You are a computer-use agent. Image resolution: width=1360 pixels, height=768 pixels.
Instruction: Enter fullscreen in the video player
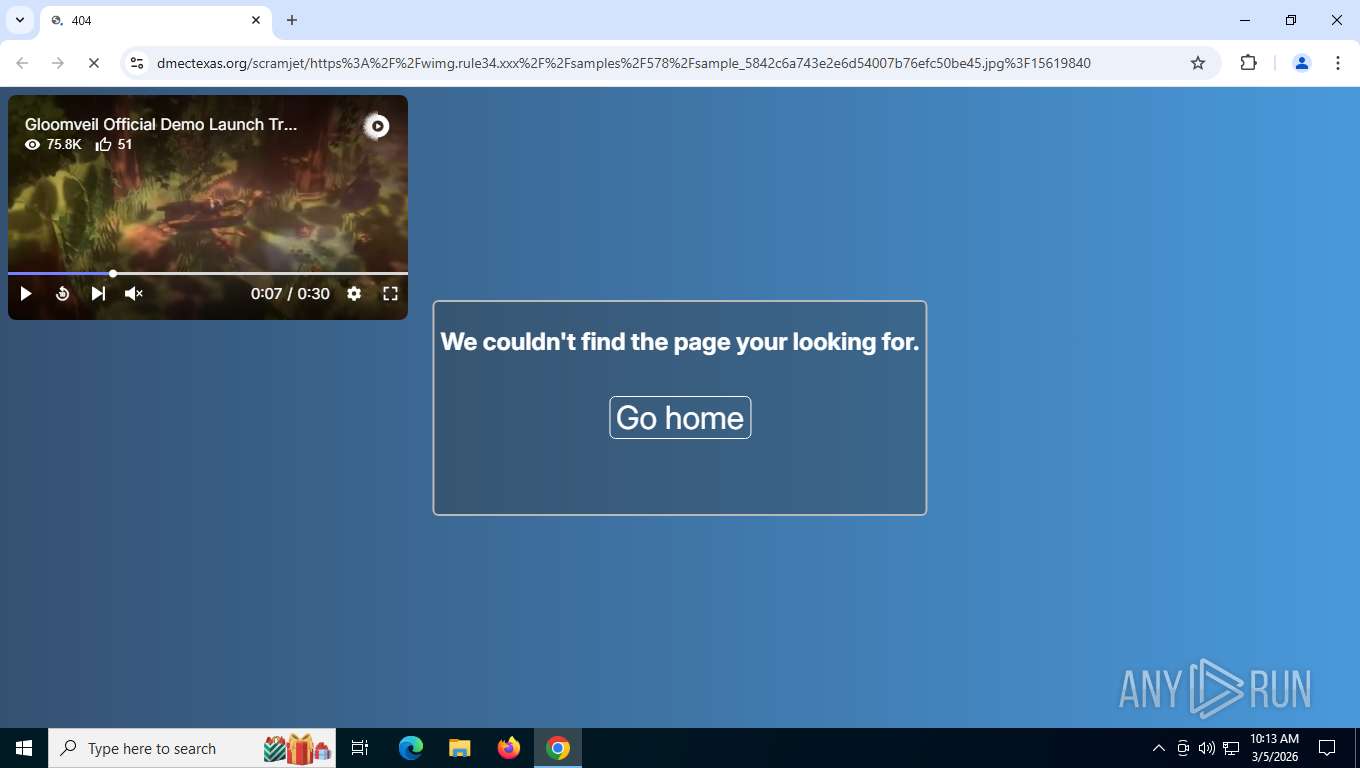390,293
